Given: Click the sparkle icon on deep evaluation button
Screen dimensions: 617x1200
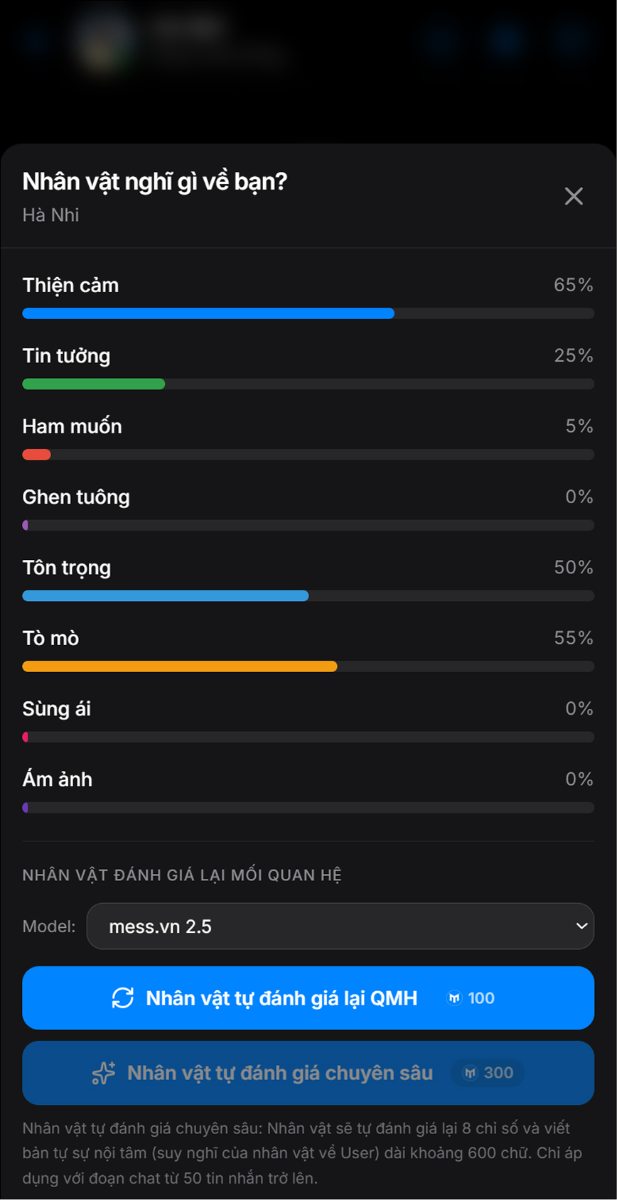Looking at the screenshot, I should tap(104, 1073).
